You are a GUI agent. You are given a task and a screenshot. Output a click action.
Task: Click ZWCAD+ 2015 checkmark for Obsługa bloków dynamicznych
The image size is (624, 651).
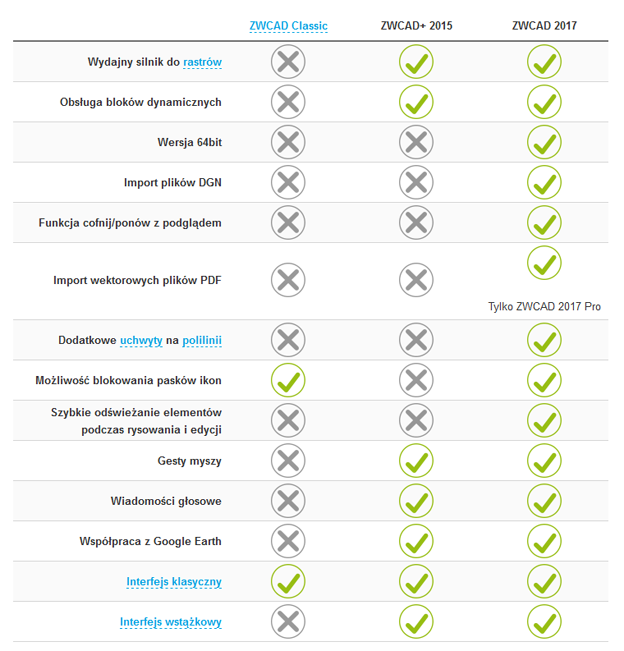[x=416, y=102]
